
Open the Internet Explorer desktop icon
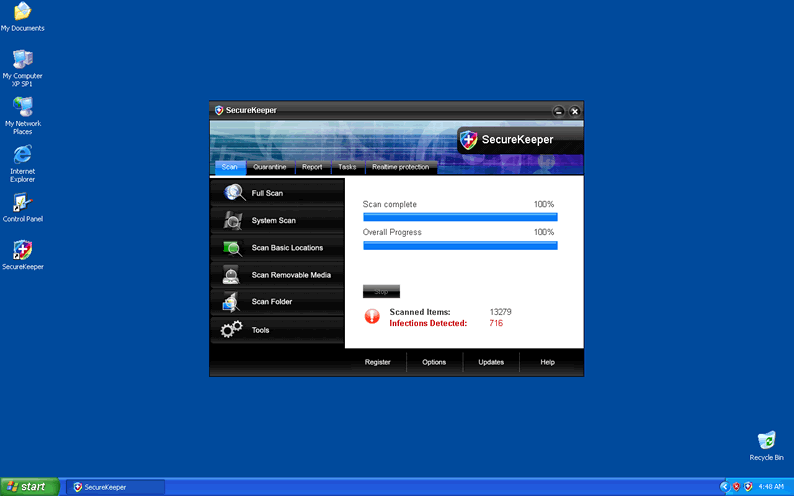(x=22, y=155)
